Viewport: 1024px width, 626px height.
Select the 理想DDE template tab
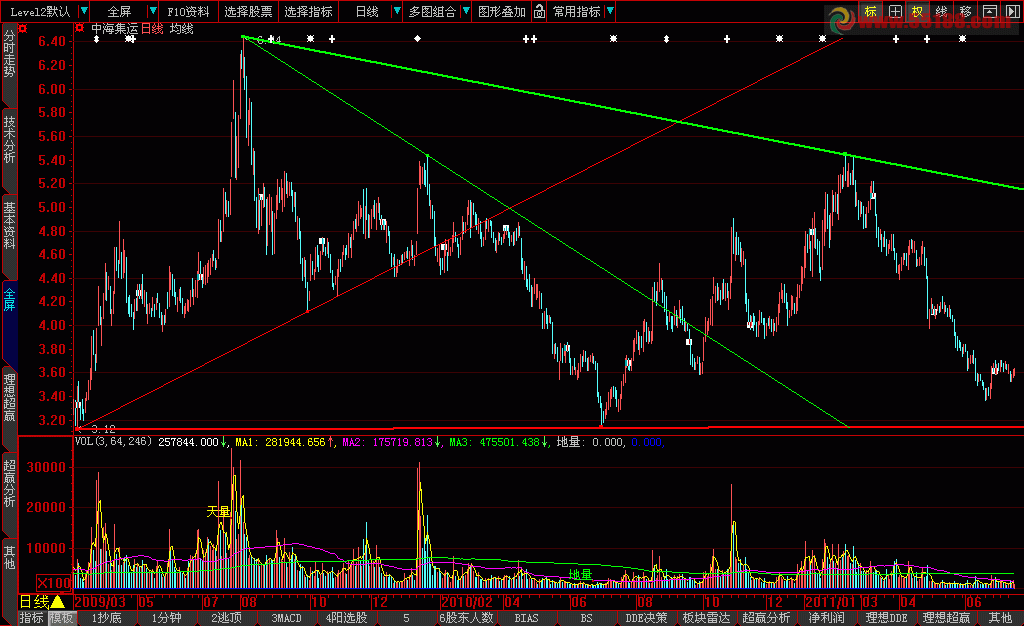886,618
